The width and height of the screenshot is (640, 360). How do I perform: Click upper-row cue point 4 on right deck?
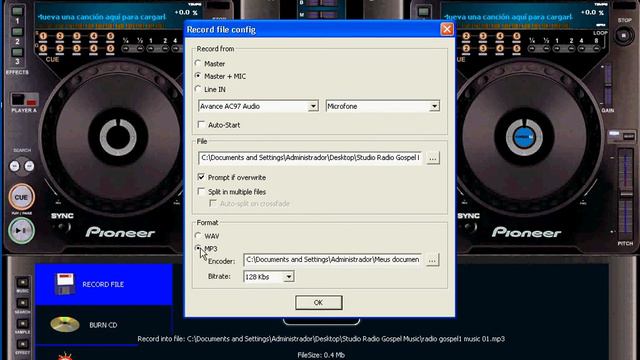click(500, 36)
